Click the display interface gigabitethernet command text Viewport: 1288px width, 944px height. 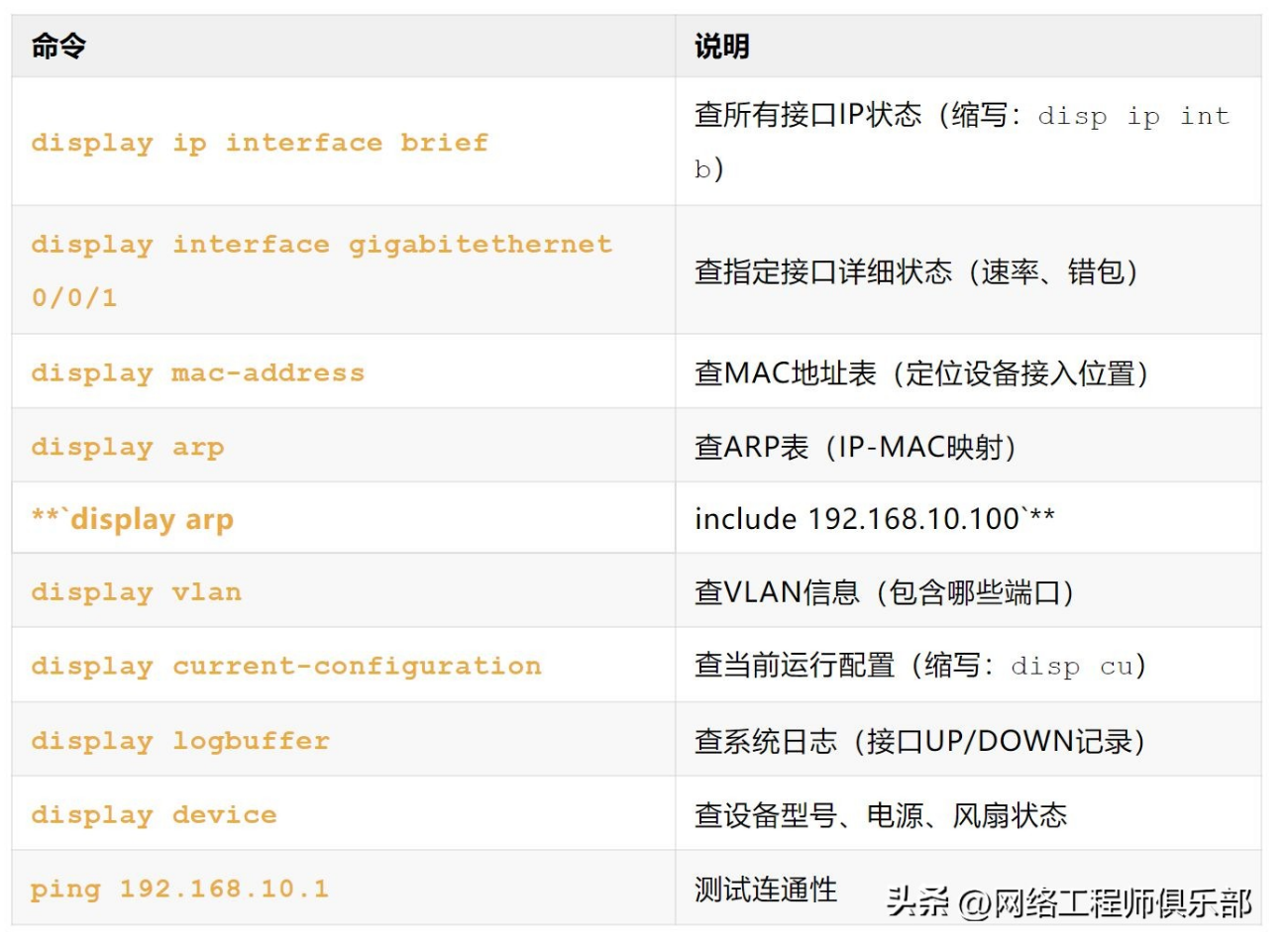321,245
